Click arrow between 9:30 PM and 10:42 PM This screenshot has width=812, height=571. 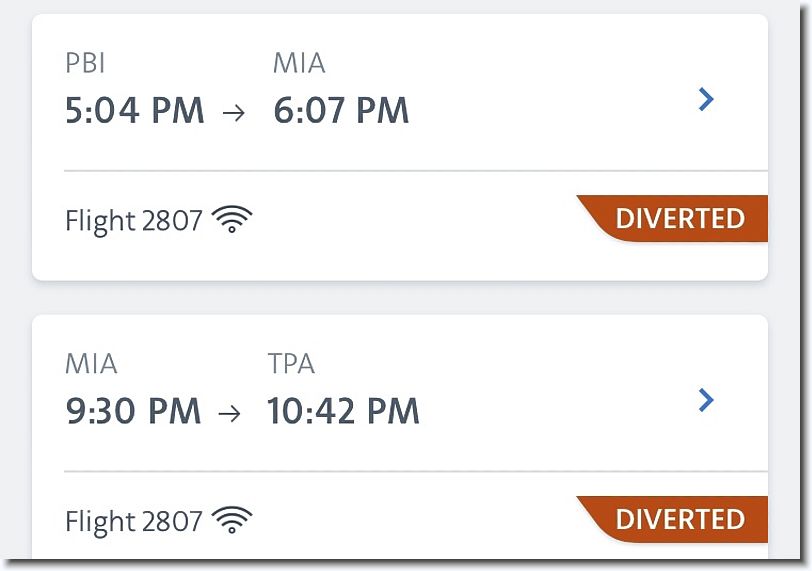pyautogui.click(x=229, y=413)
